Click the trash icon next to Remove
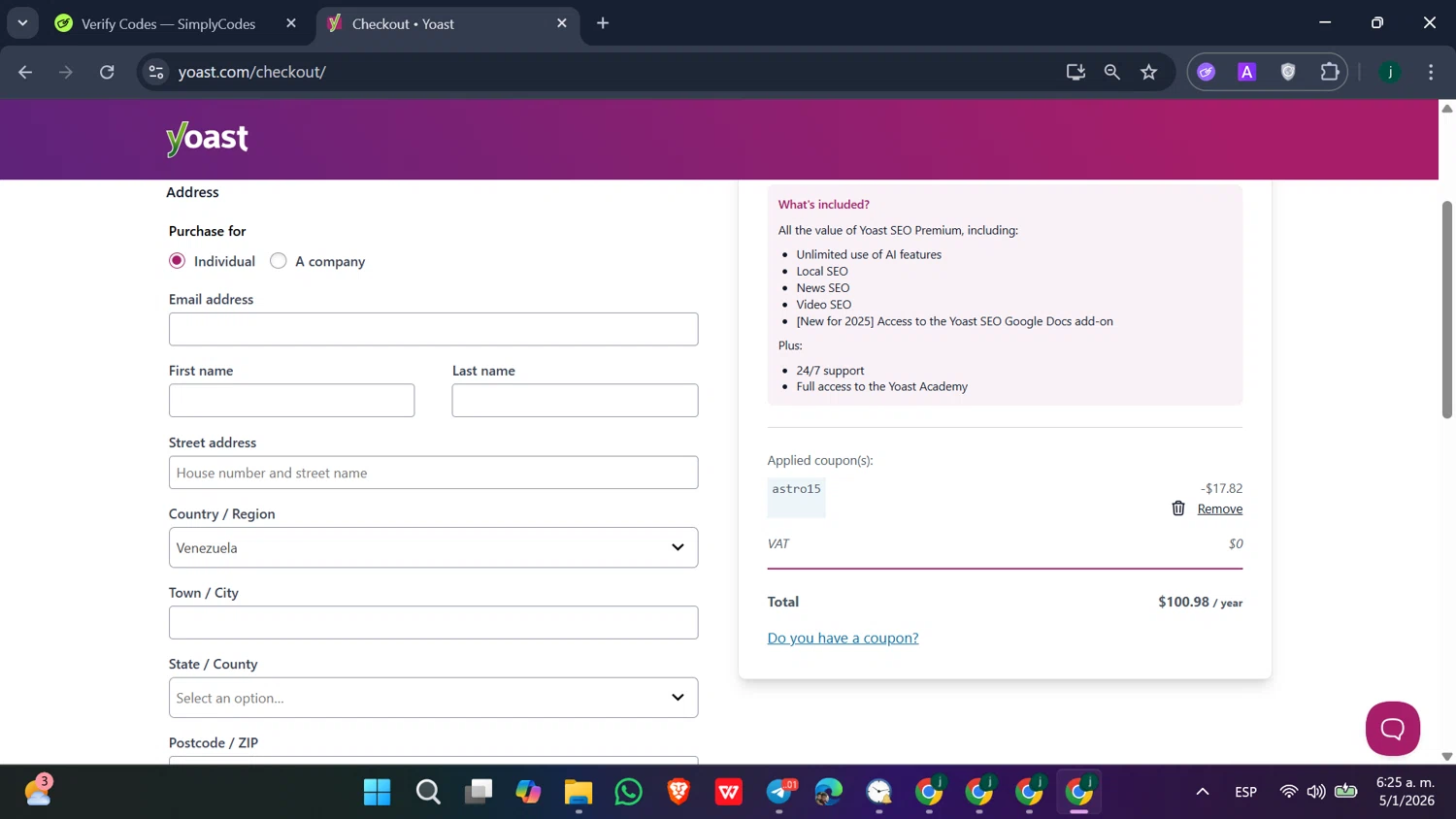The image size is (1456, 819). (x=1178, y=508)
